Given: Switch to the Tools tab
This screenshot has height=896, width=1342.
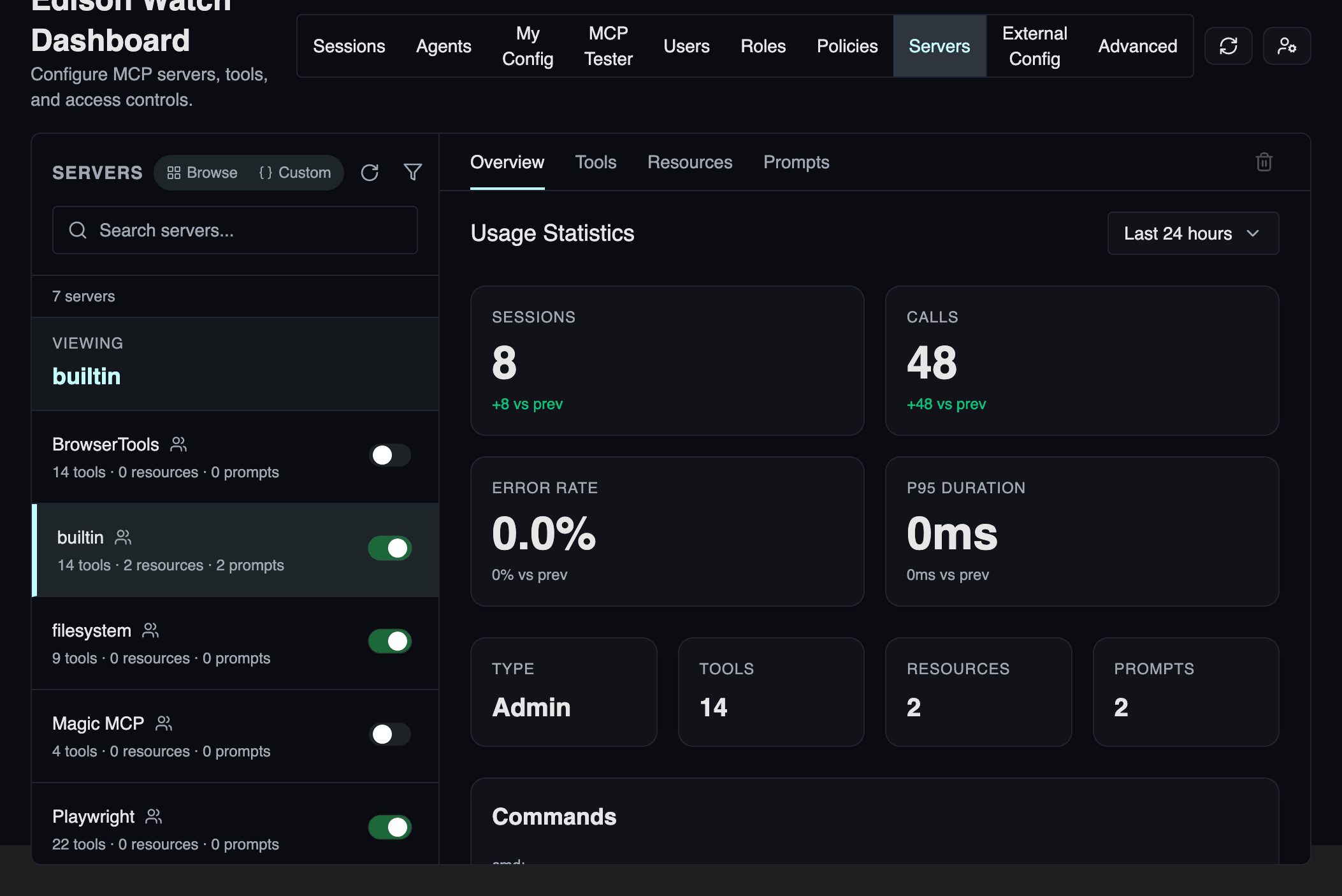Looking at the screenshot, I should click(595, 163).
